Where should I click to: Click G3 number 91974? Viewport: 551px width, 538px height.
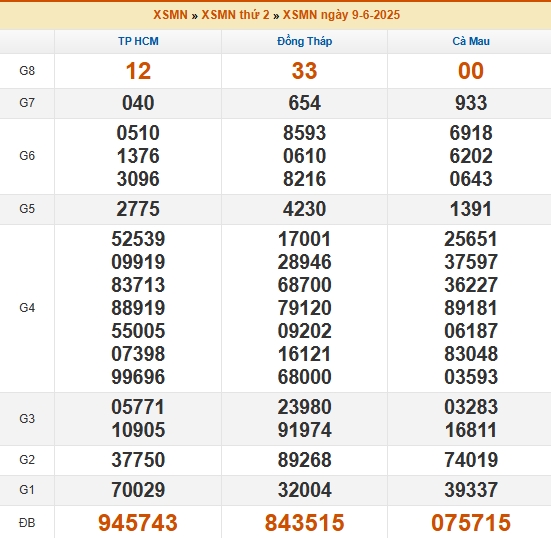304,430
